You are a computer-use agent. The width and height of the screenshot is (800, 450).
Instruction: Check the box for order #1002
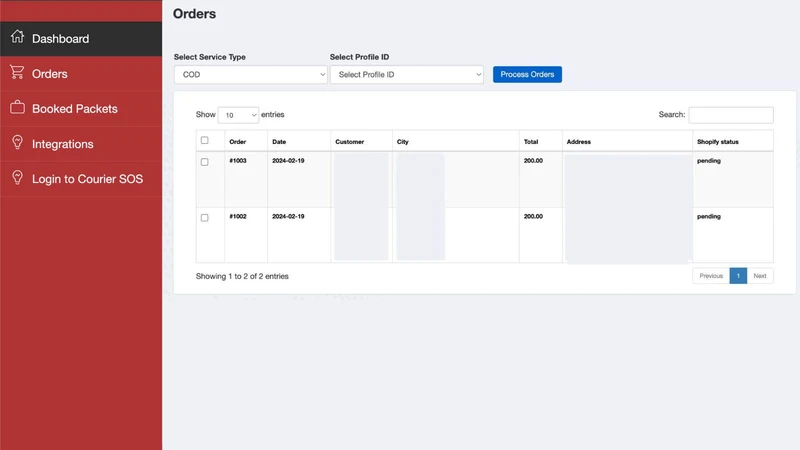205,218
